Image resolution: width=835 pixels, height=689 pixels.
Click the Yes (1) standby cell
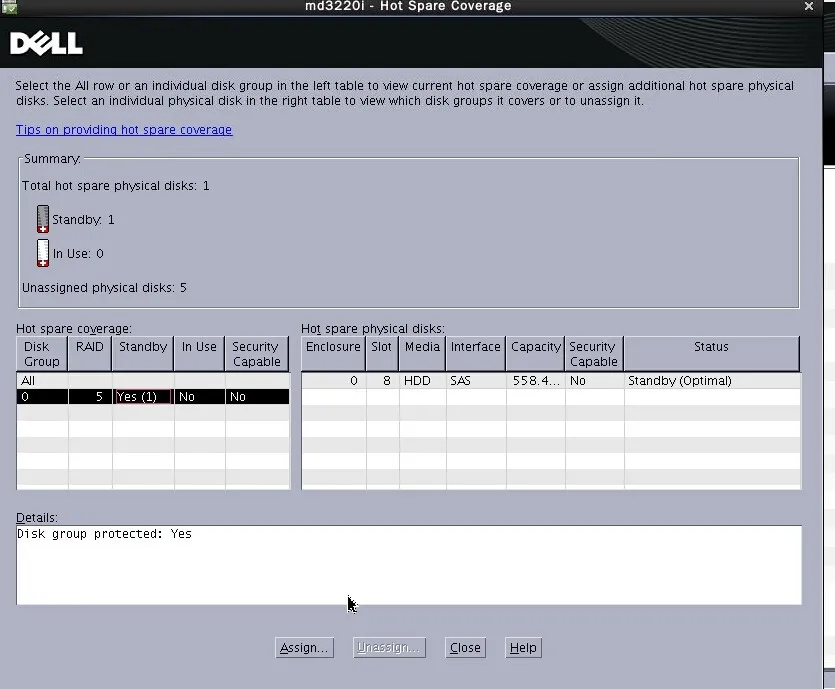coord(143,397)
